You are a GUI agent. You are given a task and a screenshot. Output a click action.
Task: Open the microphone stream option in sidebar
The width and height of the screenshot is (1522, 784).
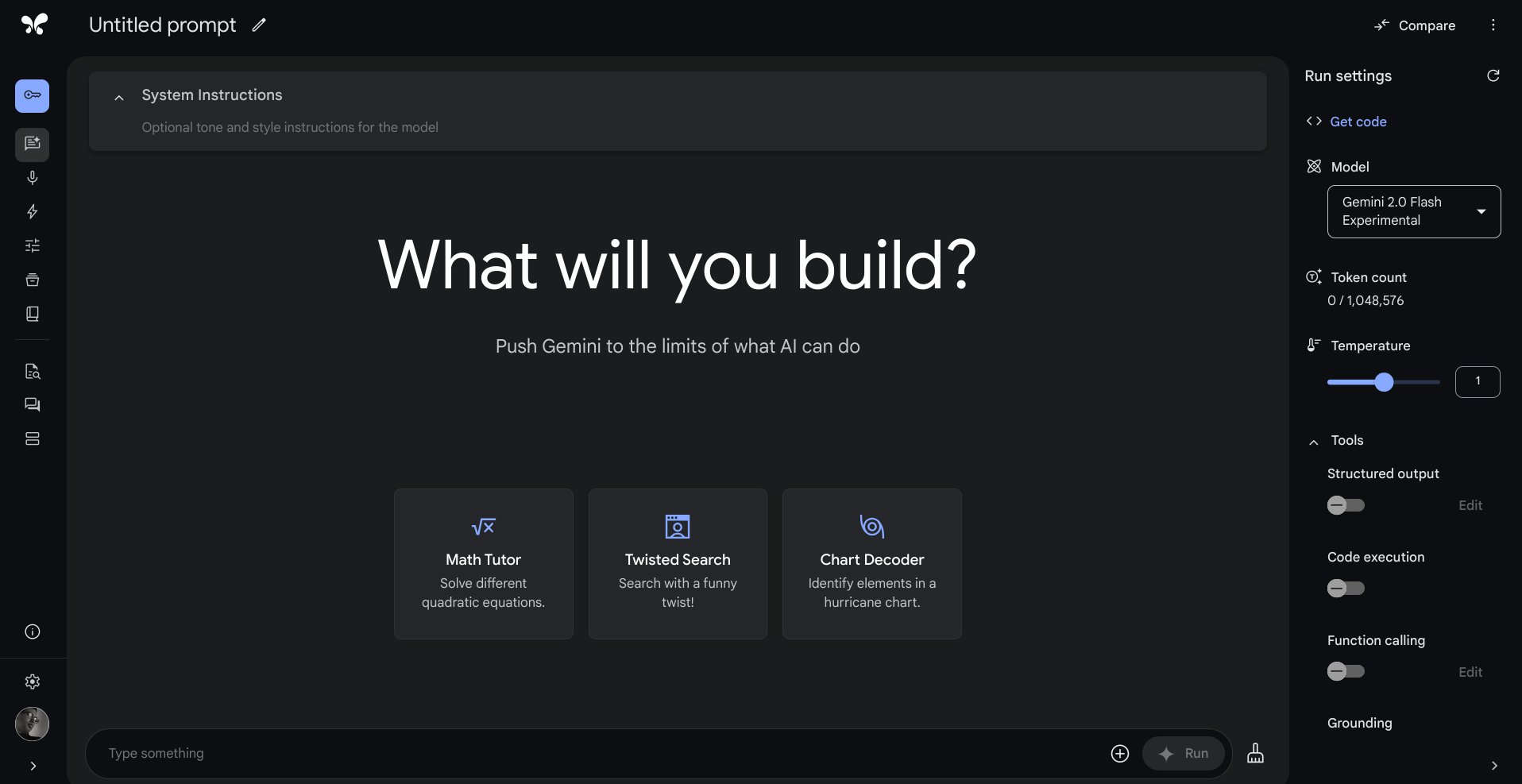pyautogui.click(x=33, y=178)
